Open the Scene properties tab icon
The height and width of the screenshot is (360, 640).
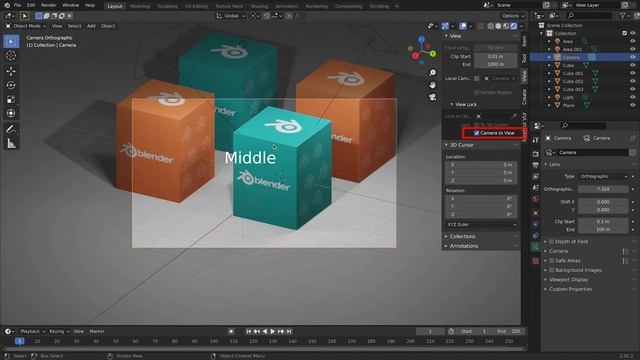point(536,187)
